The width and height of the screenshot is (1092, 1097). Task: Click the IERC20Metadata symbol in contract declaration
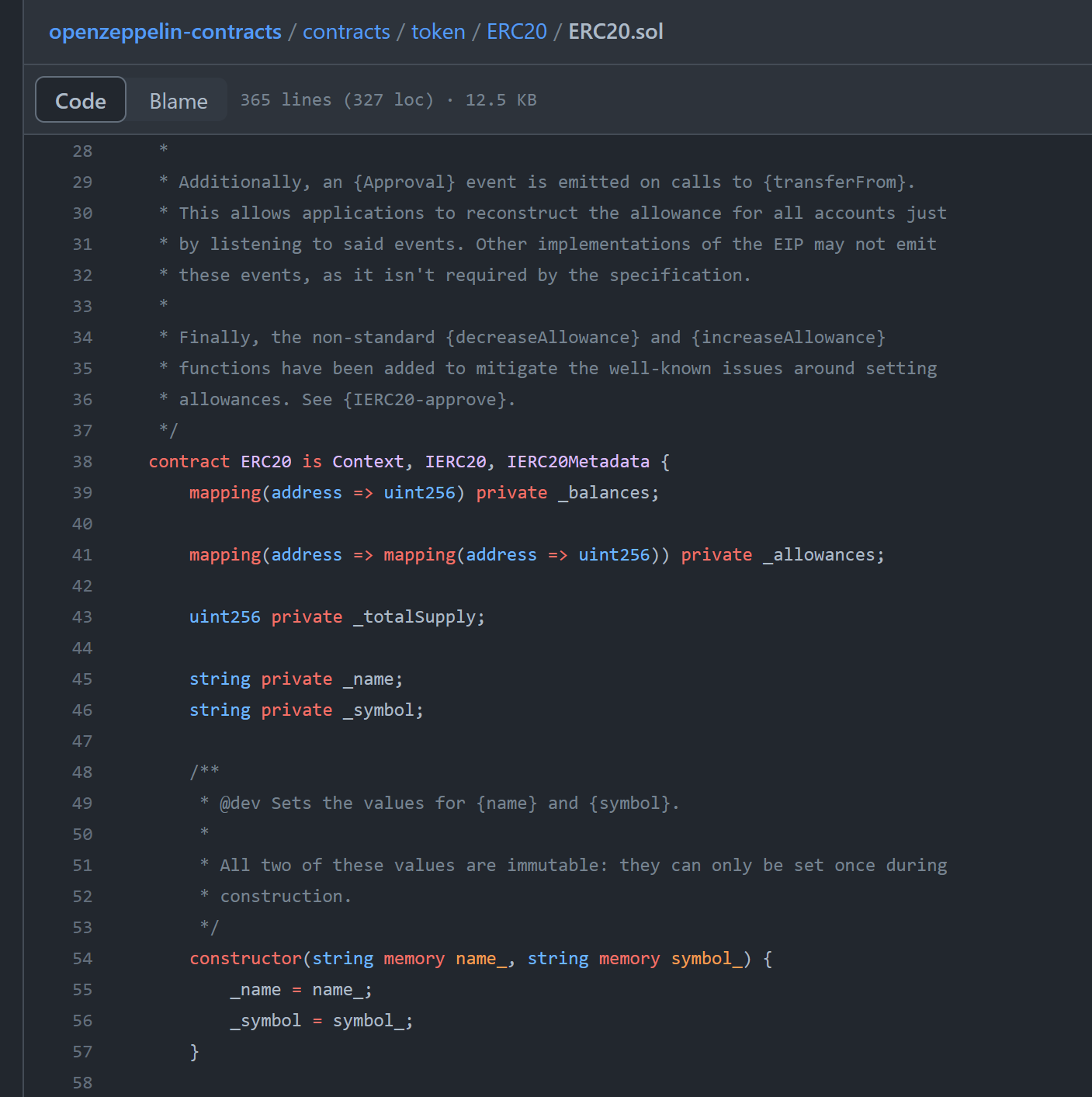[x=577, y=462]
